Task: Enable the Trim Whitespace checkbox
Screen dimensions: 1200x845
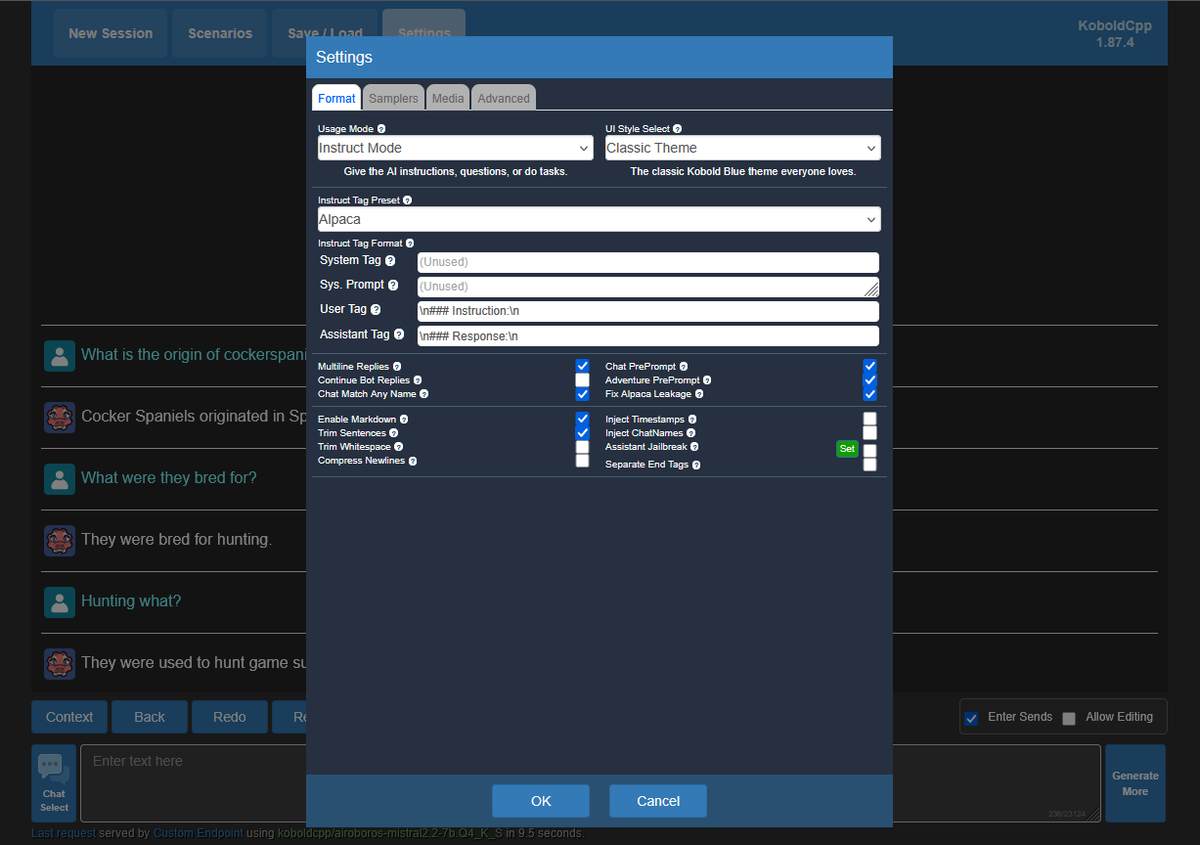Action: [x=582, y=447]
